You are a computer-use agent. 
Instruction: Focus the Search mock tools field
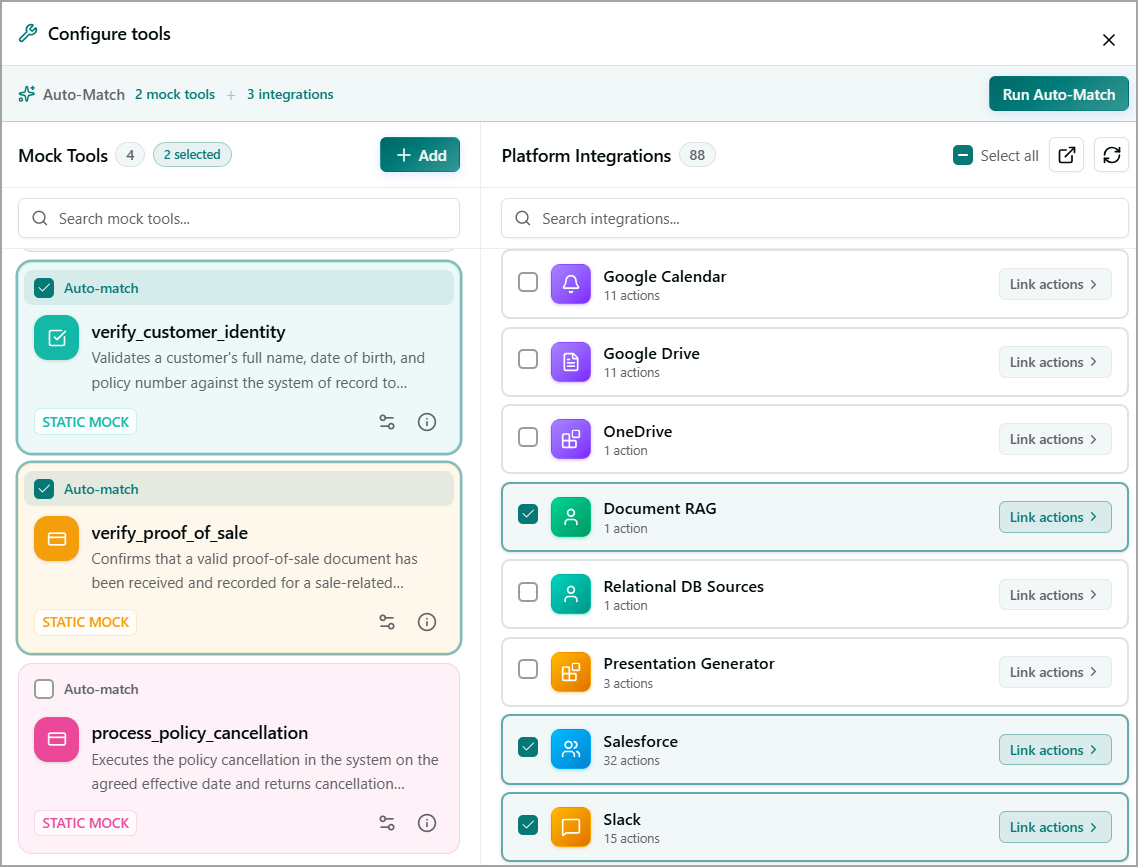tap(239, 218)
